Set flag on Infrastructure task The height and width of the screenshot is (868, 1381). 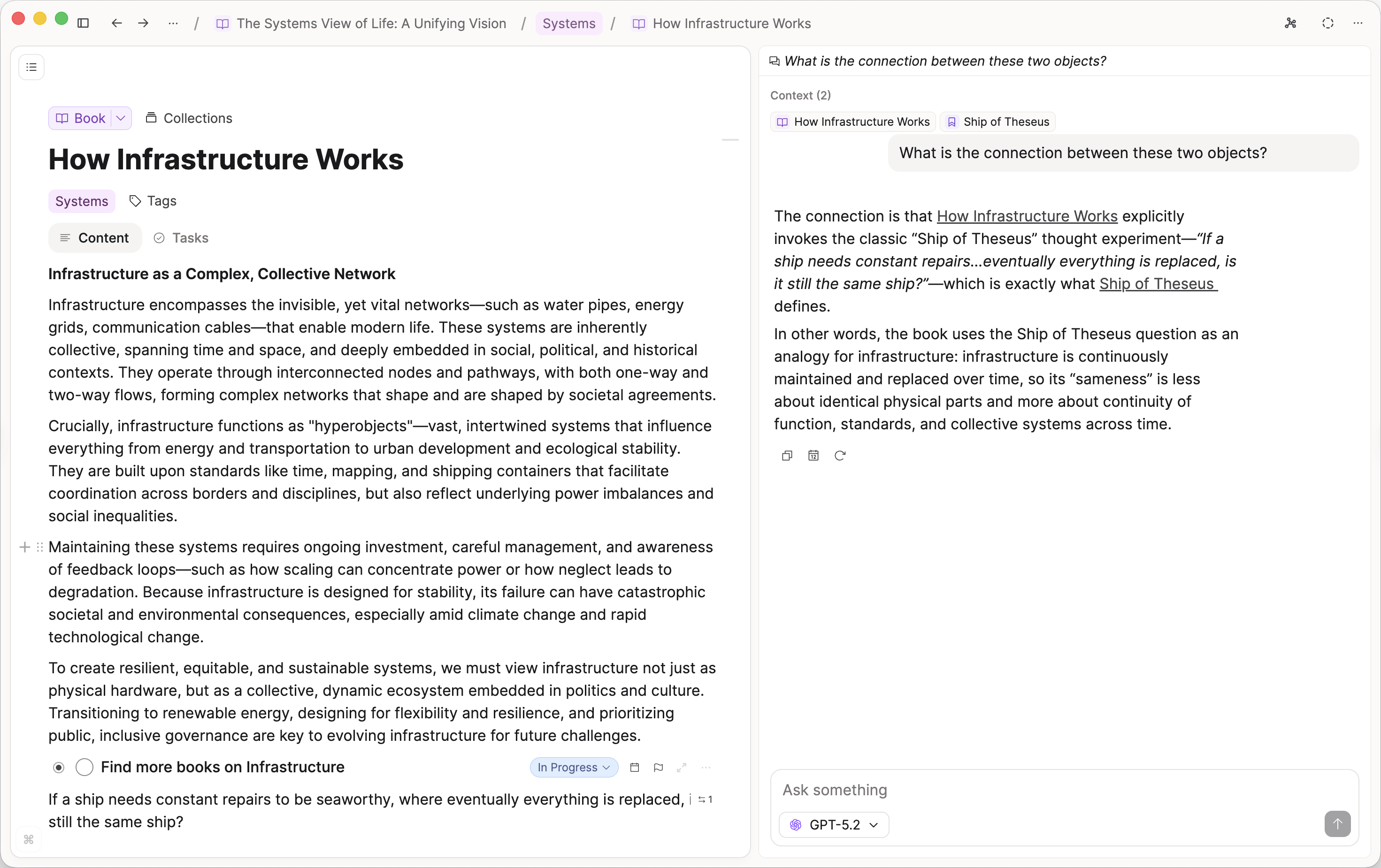[x=658, y=767]
